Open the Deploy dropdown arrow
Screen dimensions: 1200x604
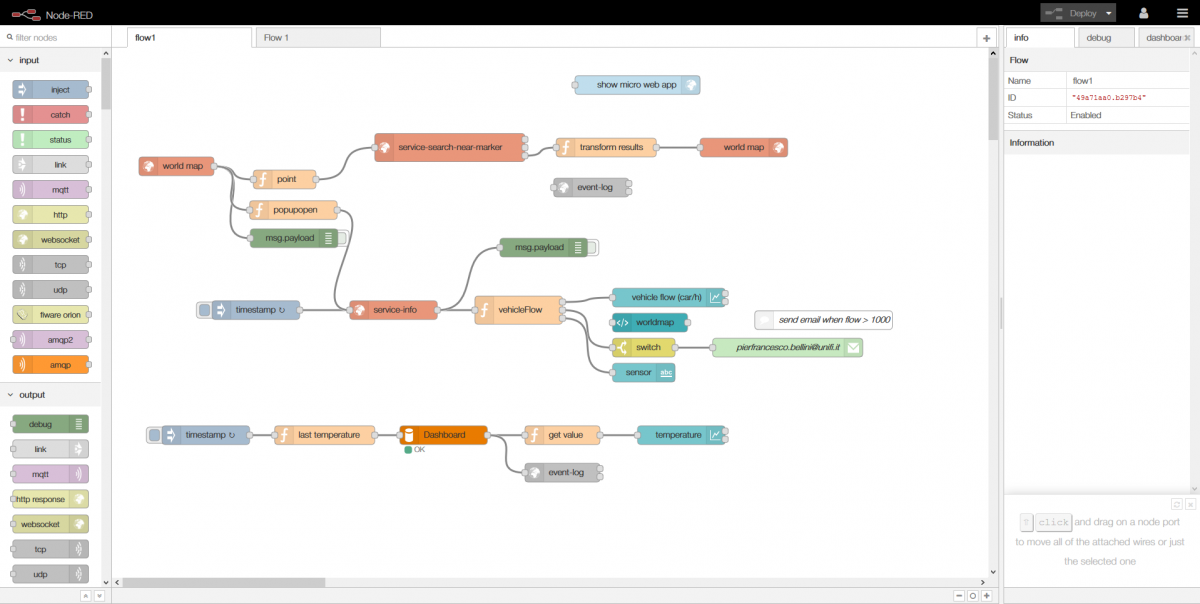[1109, 14]
